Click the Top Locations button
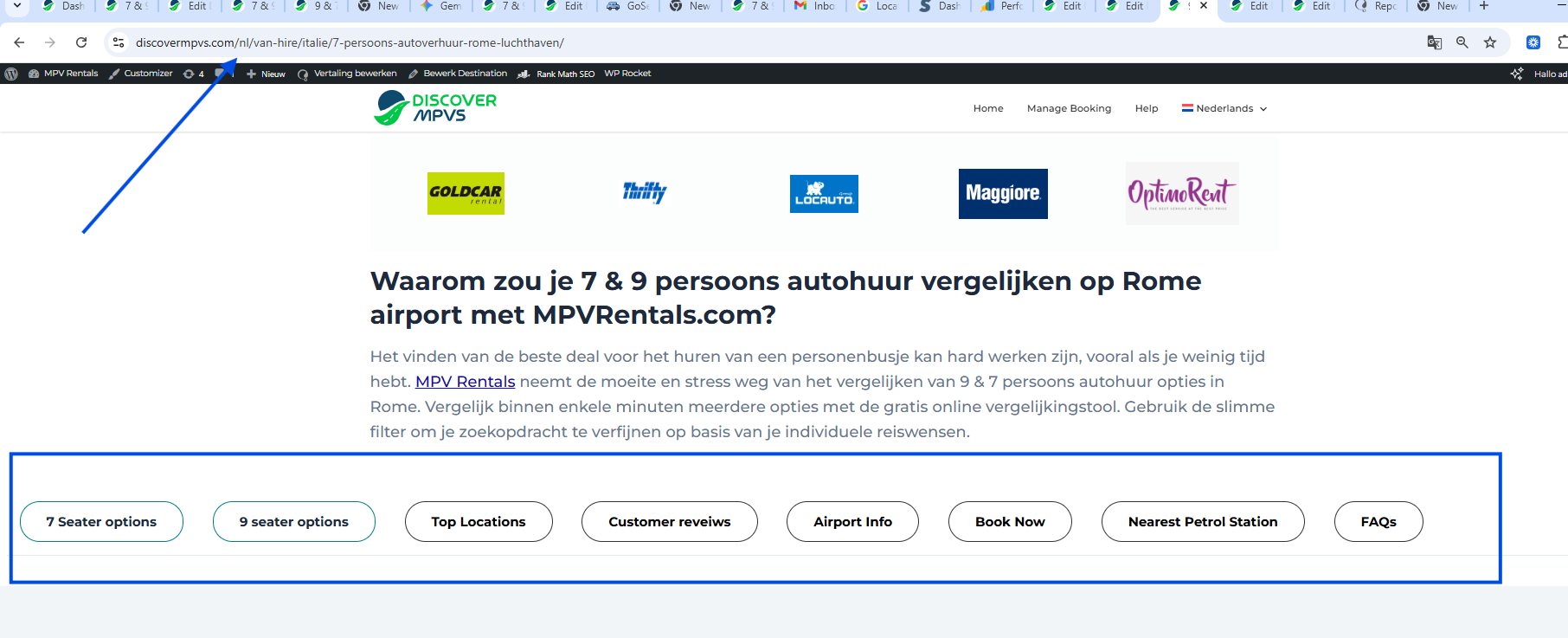The image size is (1568, 638). 479,522
